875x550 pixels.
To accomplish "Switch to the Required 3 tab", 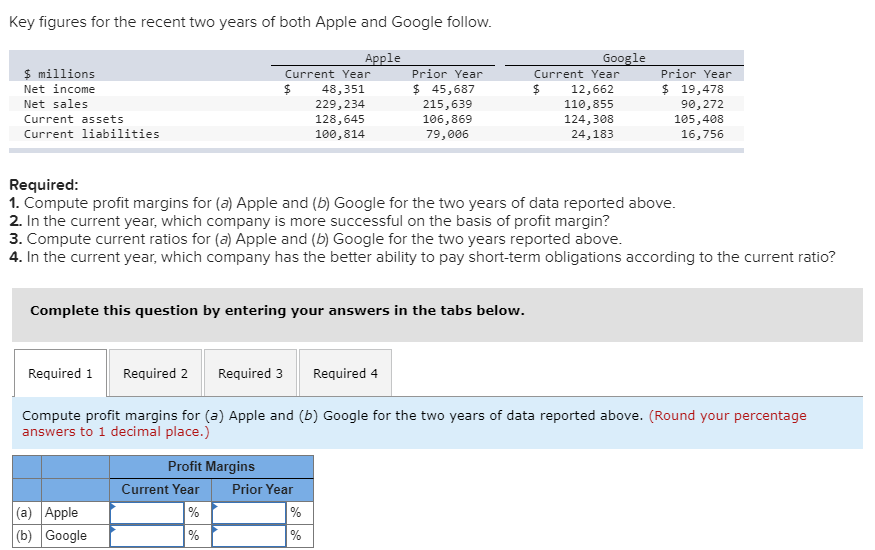I will click(250, 373).
